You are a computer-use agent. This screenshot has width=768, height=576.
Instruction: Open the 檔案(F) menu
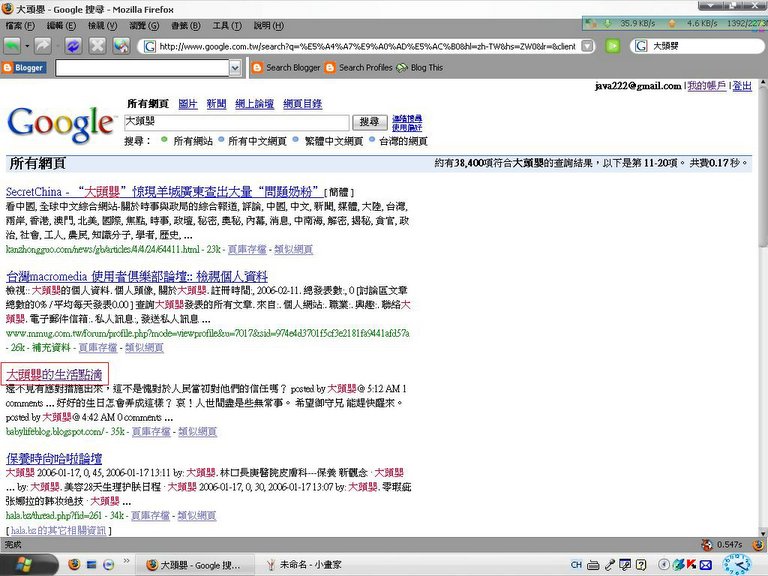[x=20, y=25]
